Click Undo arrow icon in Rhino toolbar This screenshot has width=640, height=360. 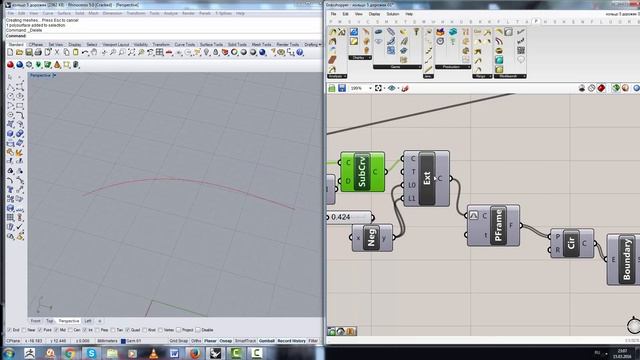(x=85, y=52)
